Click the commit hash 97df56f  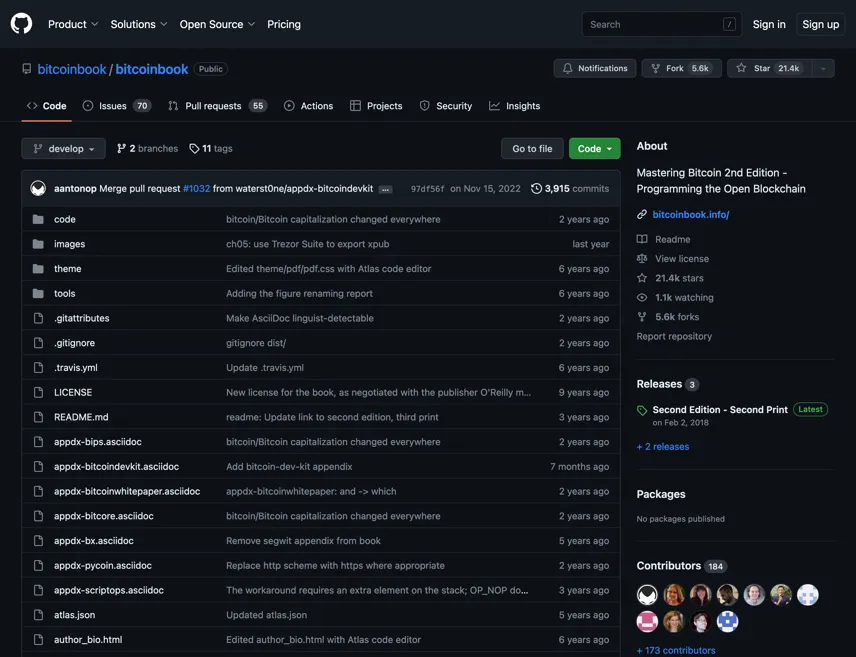[x=427, y=189]
